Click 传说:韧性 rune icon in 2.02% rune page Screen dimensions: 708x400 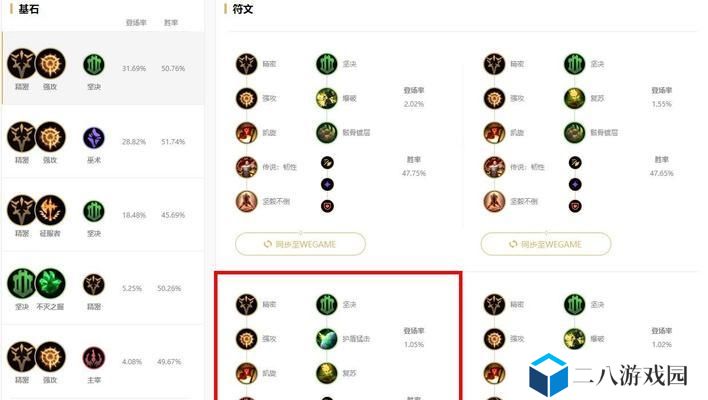coord(247,167)
